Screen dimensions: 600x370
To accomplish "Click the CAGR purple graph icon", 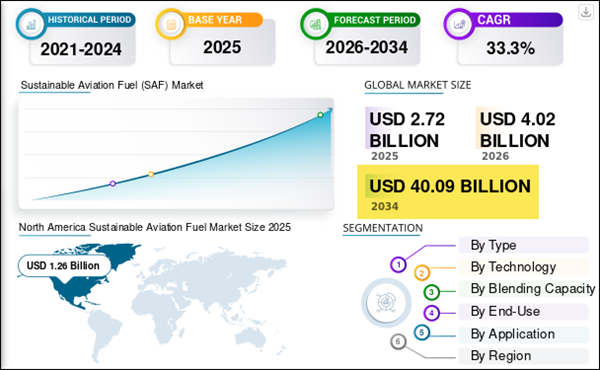I will (x=459, y=24).
